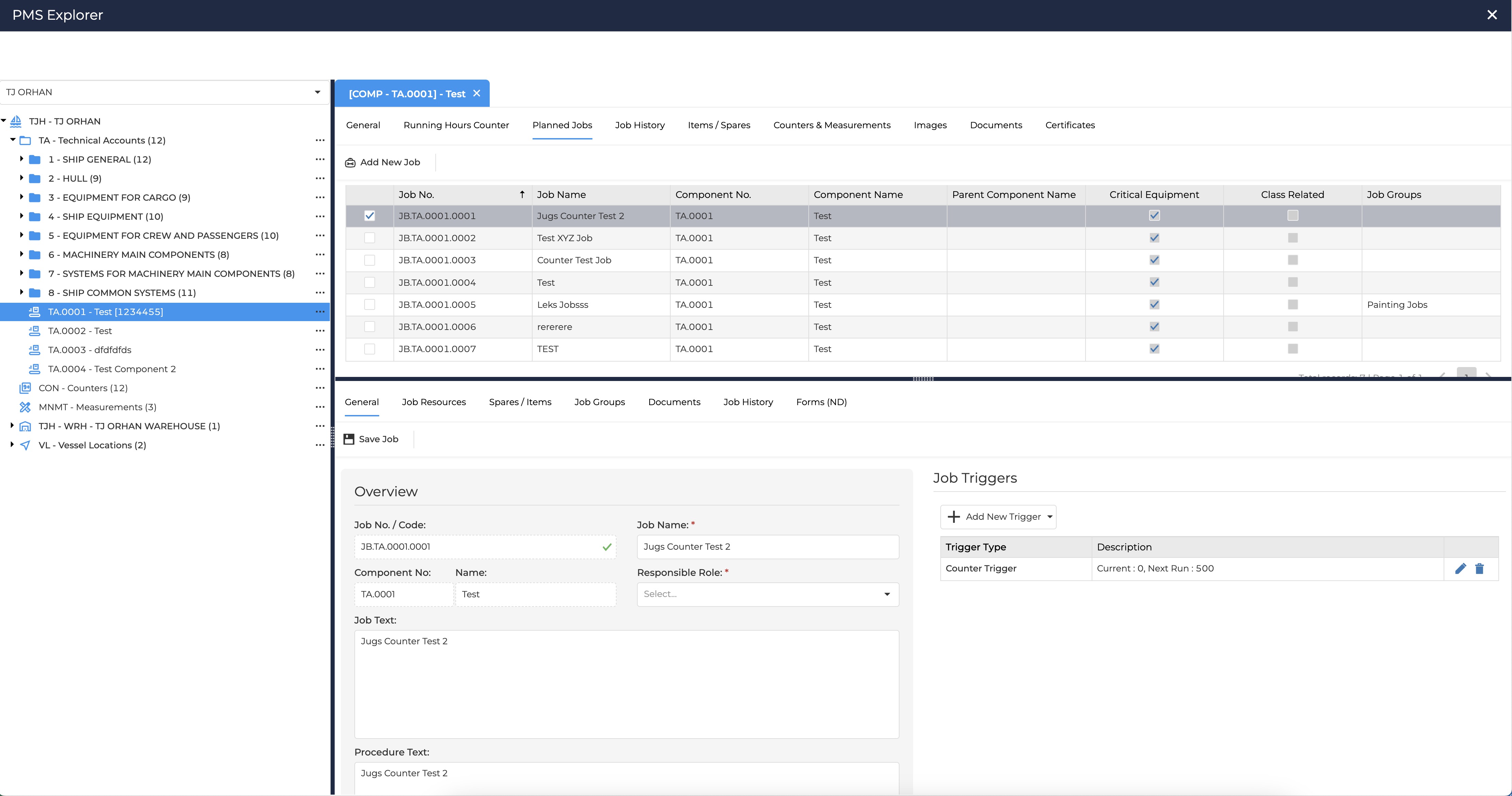Click the MNMT - Measurements tools icon
This screenshot has height=796, width=1512.
pyautogui.click(x=25, y=407)
